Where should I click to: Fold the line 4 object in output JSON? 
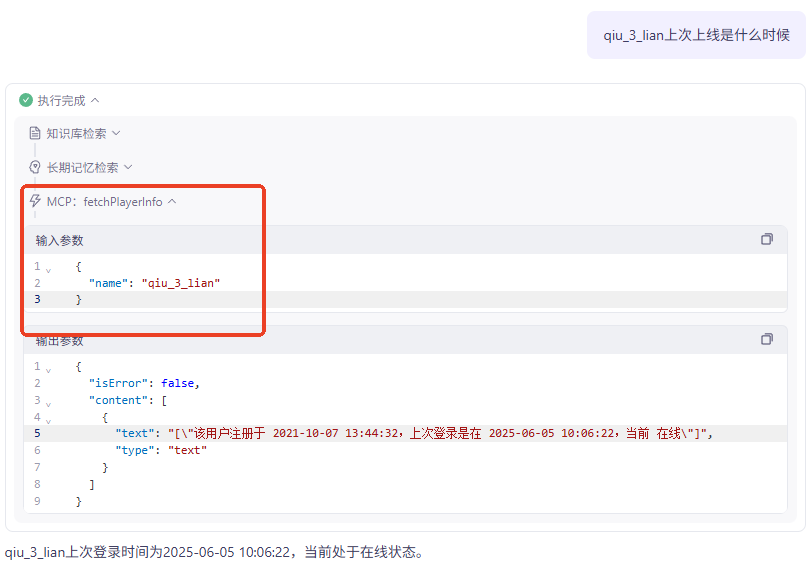(48, 419)
